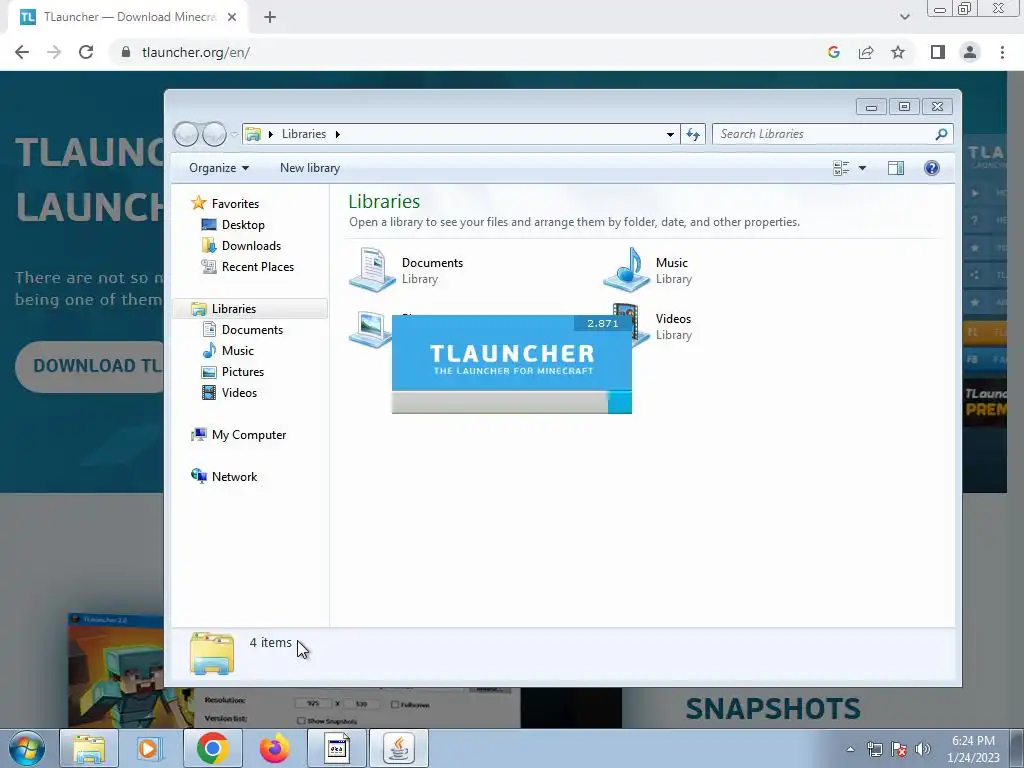The height and width of the screenshot is (768, 1024).
Task: Click Google icon in address bar
Action: (x=833, y=52)
